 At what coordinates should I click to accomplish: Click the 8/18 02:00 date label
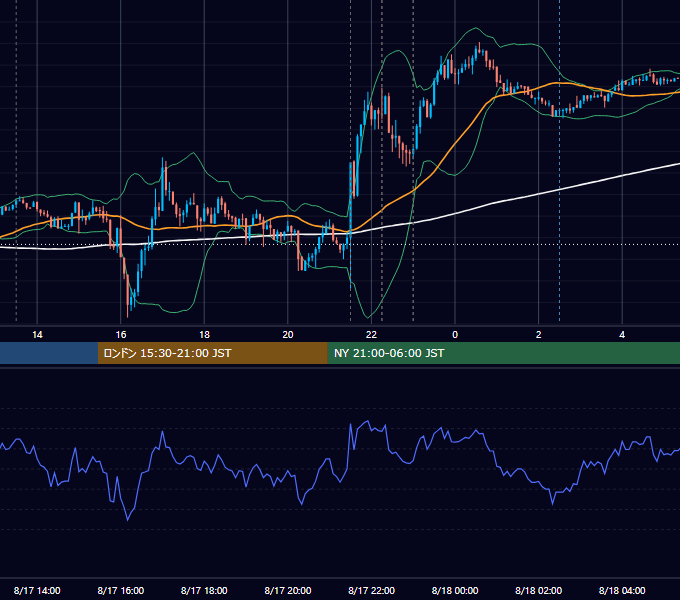point(539,590)
